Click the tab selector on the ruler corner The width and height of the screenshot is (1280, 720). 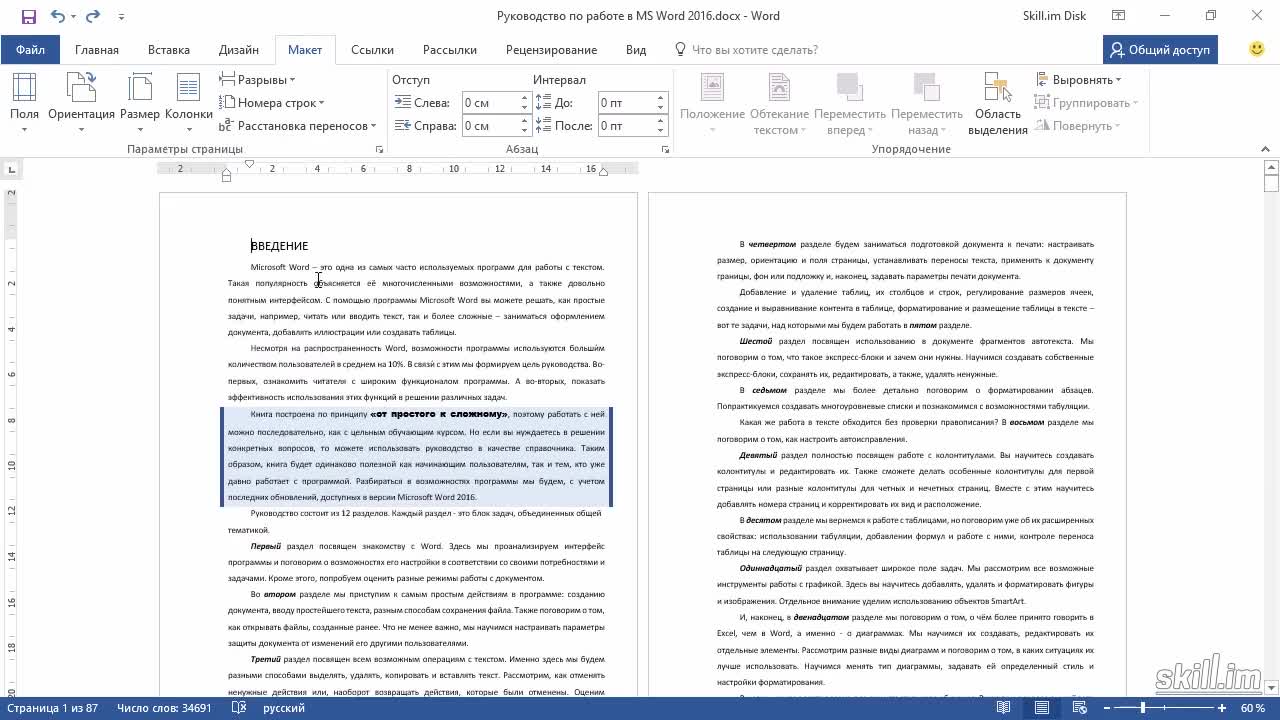click(10, 170)
